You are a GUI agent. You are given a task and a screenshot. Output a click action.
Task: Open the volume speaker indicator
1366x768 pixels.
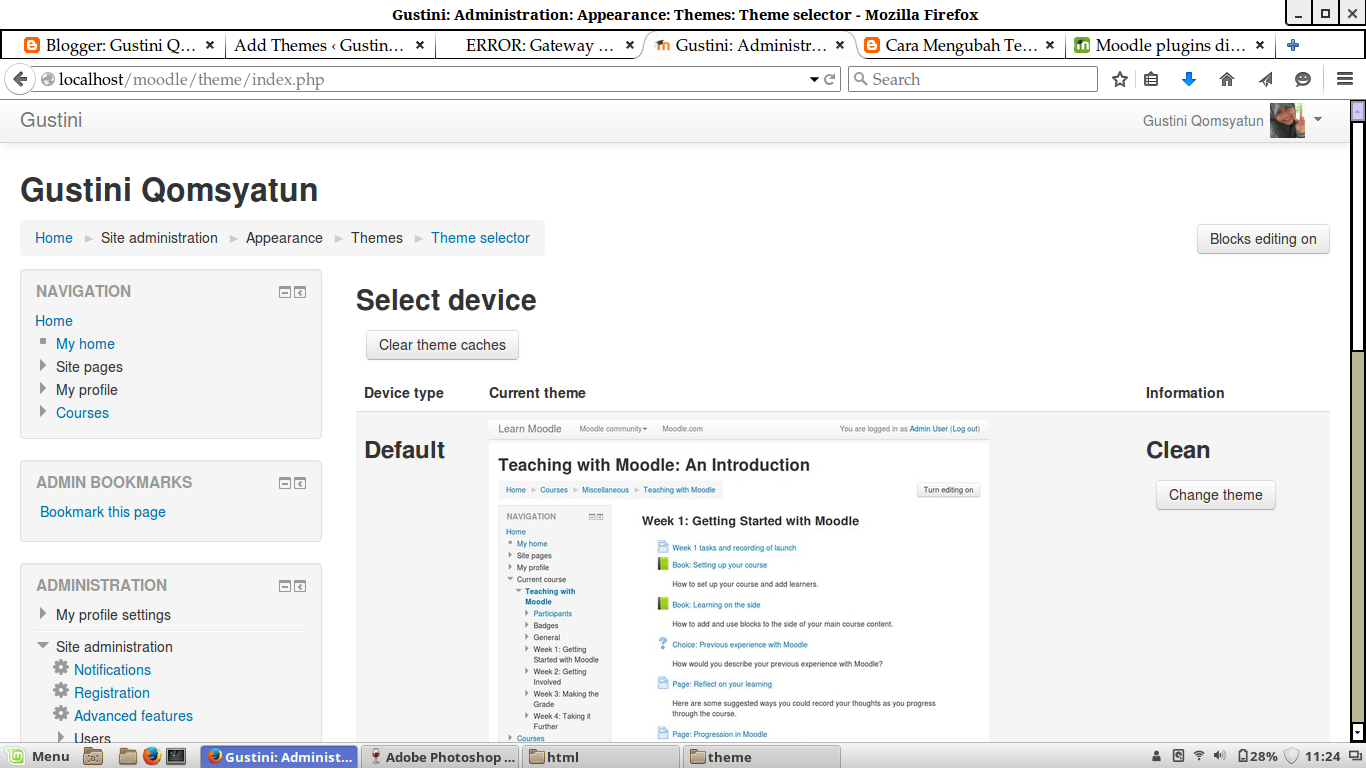1220,756
